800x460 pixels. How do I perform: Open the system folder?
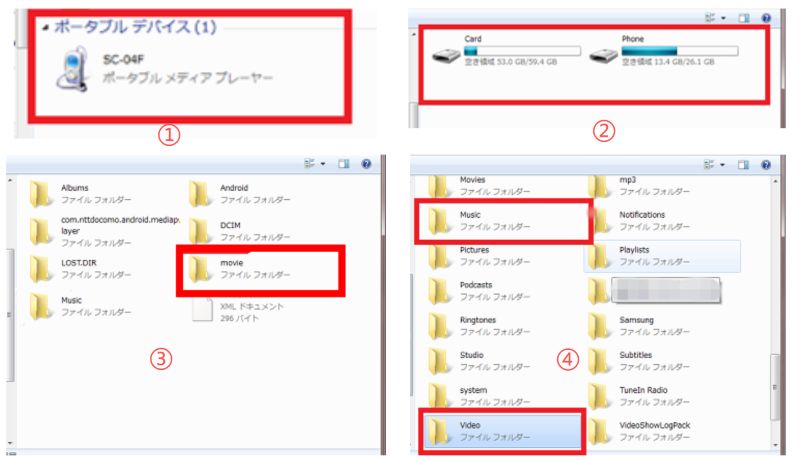[x=480, y=396]
